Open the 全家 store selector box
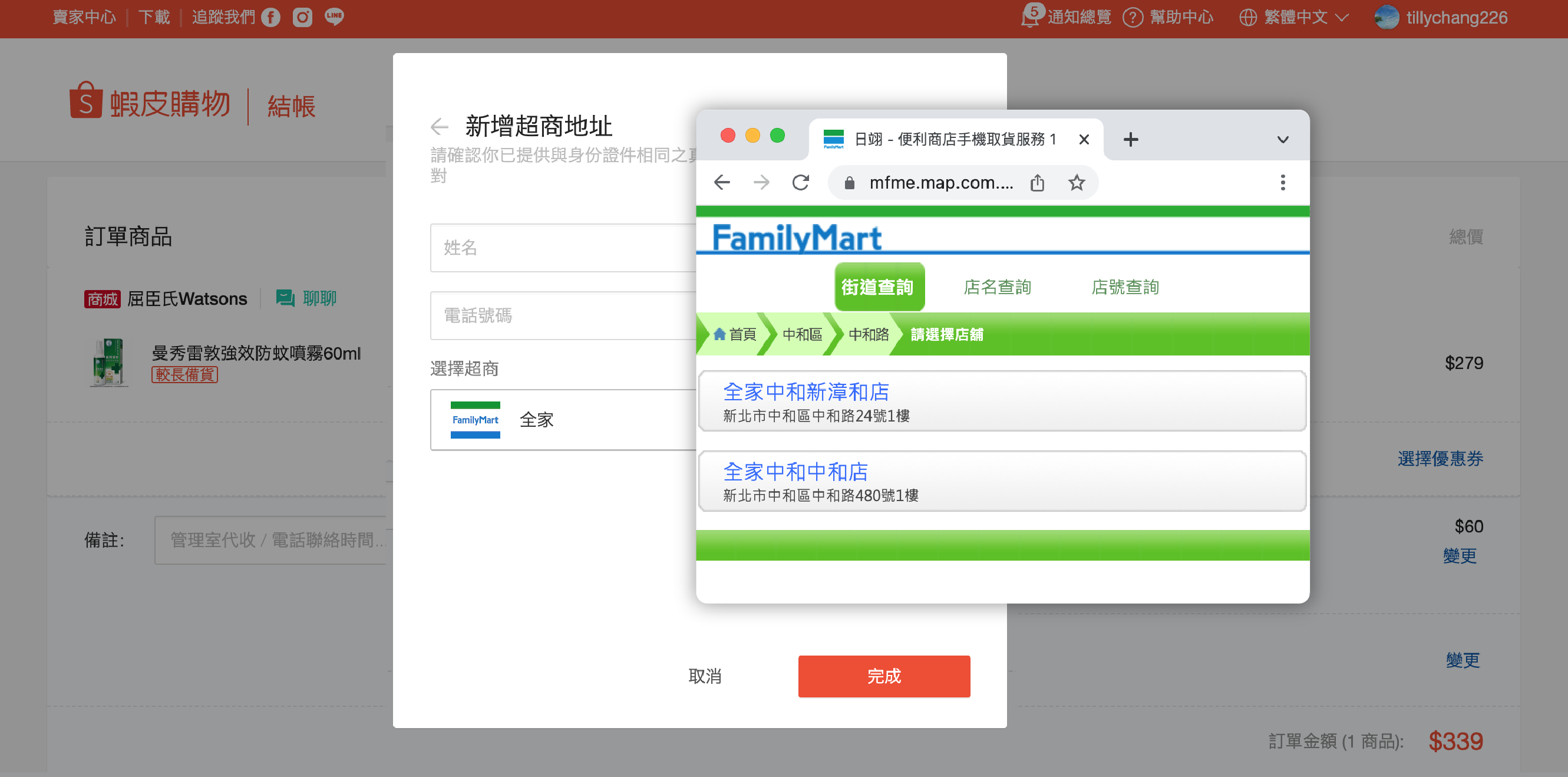Viewport: 1568px width, 777px height. [x=563, y=420]
